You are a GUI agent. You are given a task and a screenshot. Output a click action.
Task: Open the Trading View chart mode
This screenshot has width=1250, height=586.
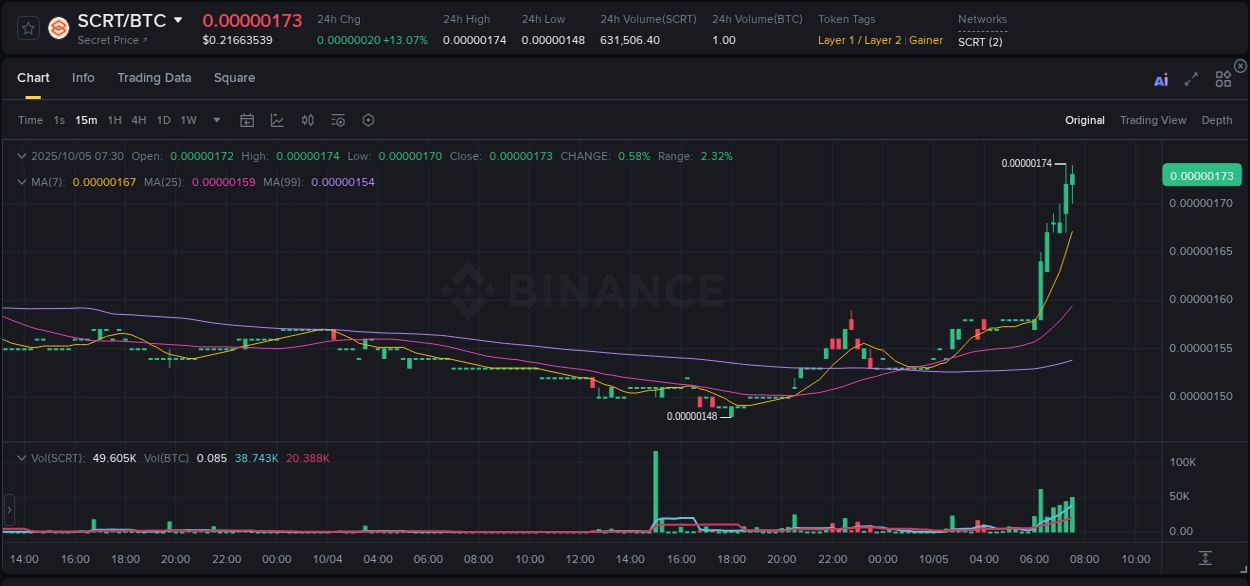tap(1153, 120)
